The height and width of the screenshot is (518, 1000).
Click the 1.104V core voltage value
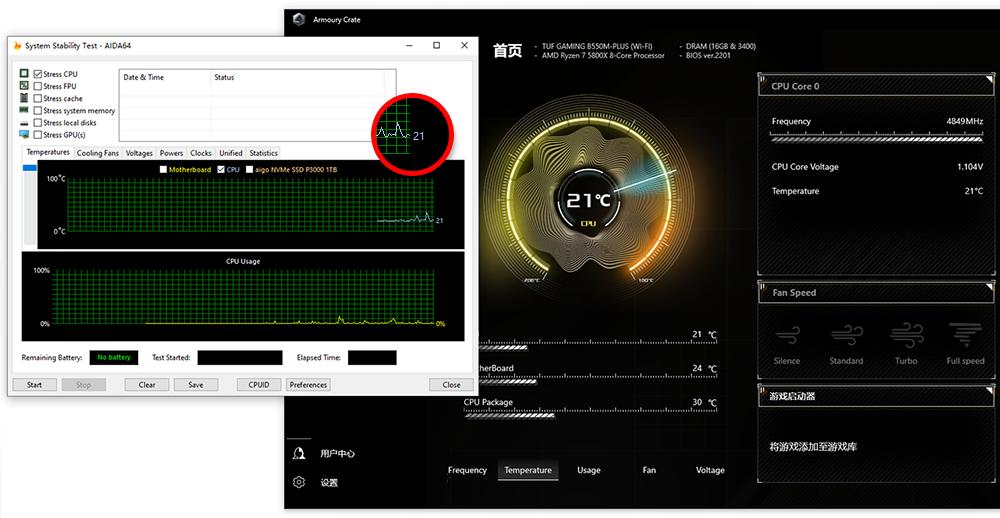point(970,166)
